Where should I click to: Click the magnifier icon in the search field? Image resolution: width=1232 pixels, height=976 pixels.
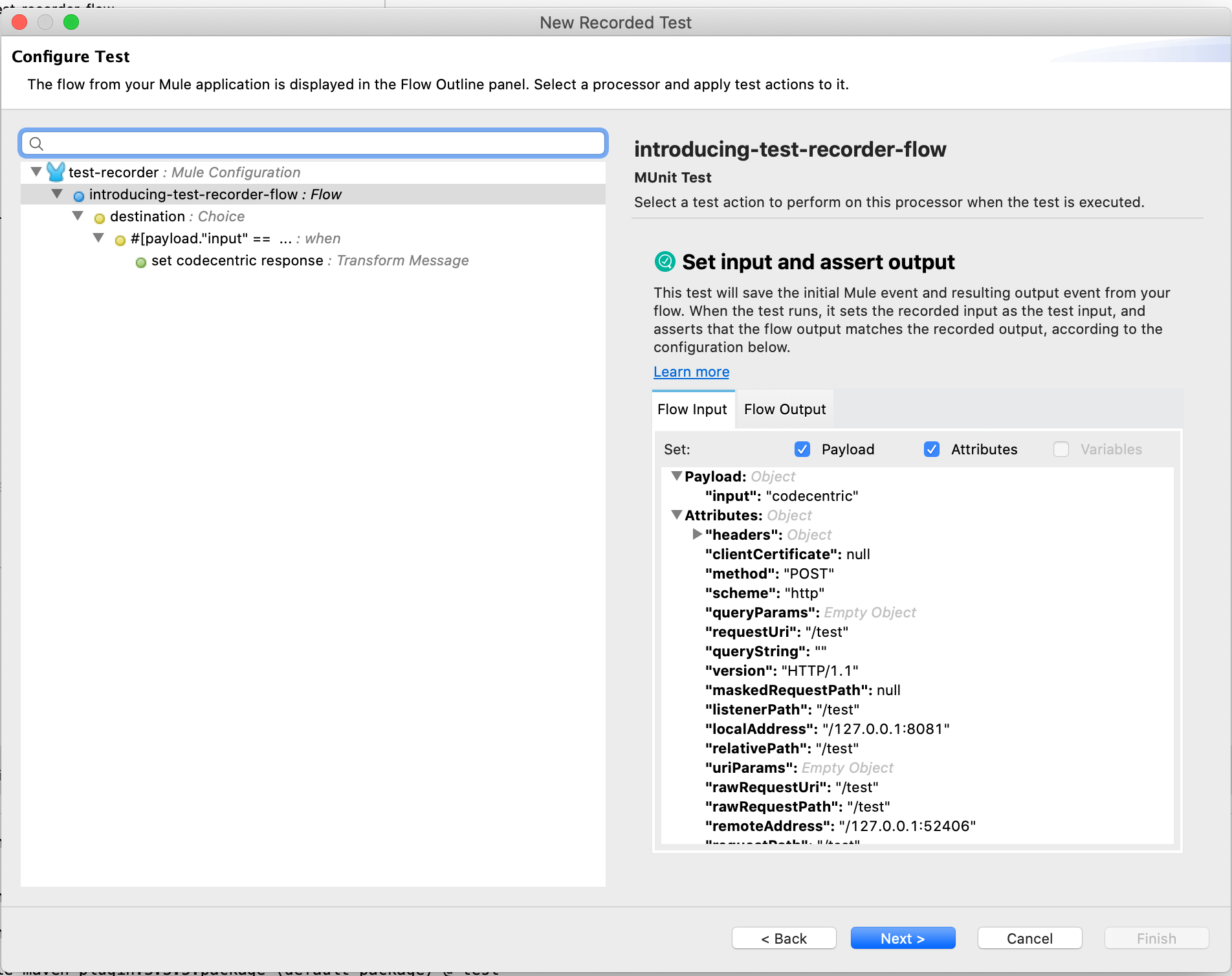37,144
